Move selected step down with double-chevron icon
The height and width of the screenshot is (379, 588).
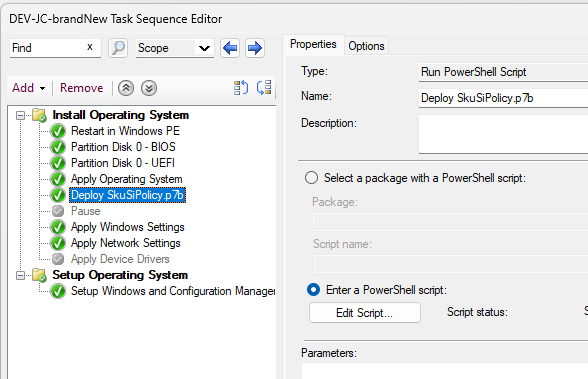149,88
